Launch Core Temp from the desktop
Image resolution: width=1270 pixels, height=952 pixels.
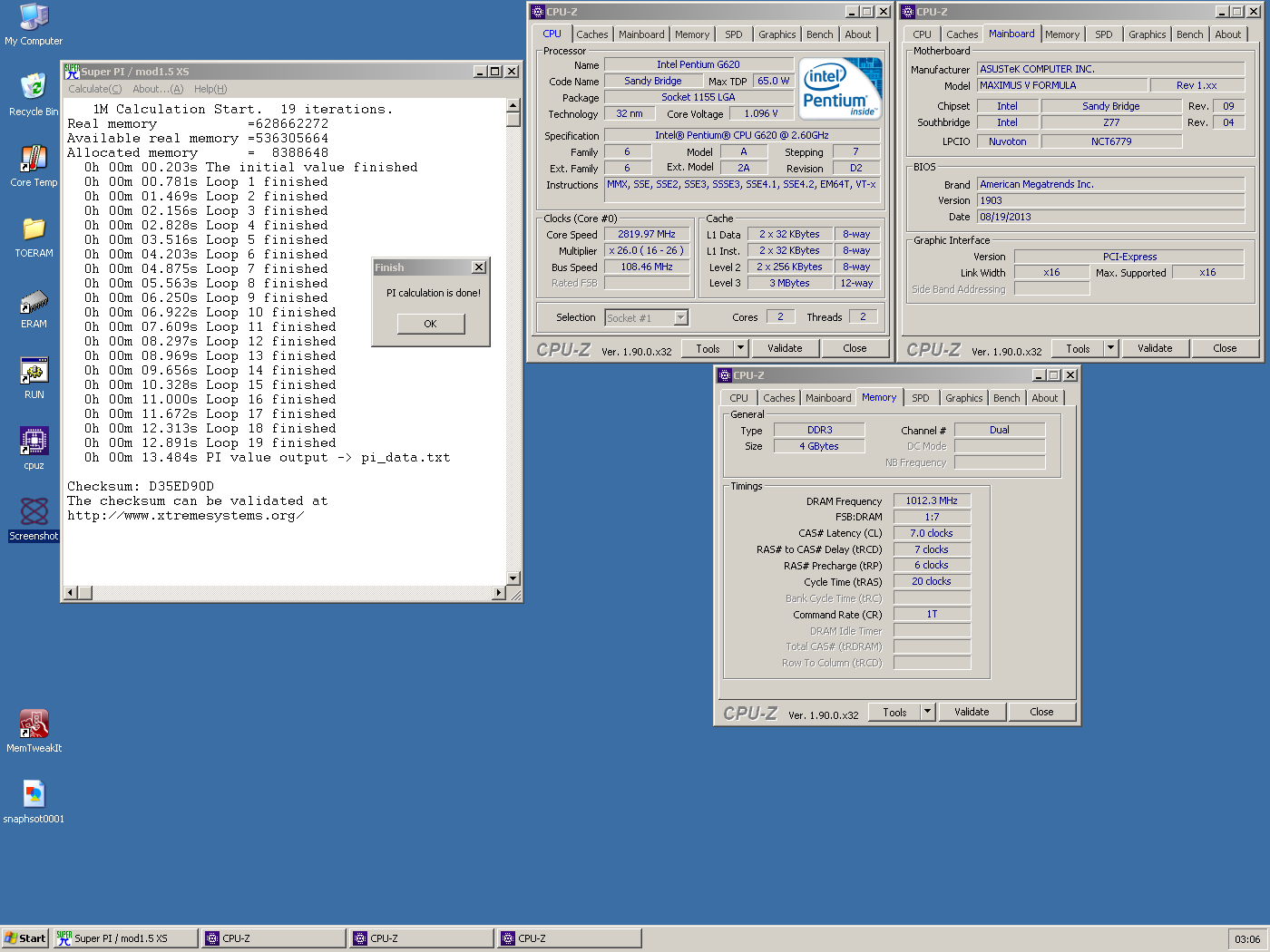pos(34,166)
